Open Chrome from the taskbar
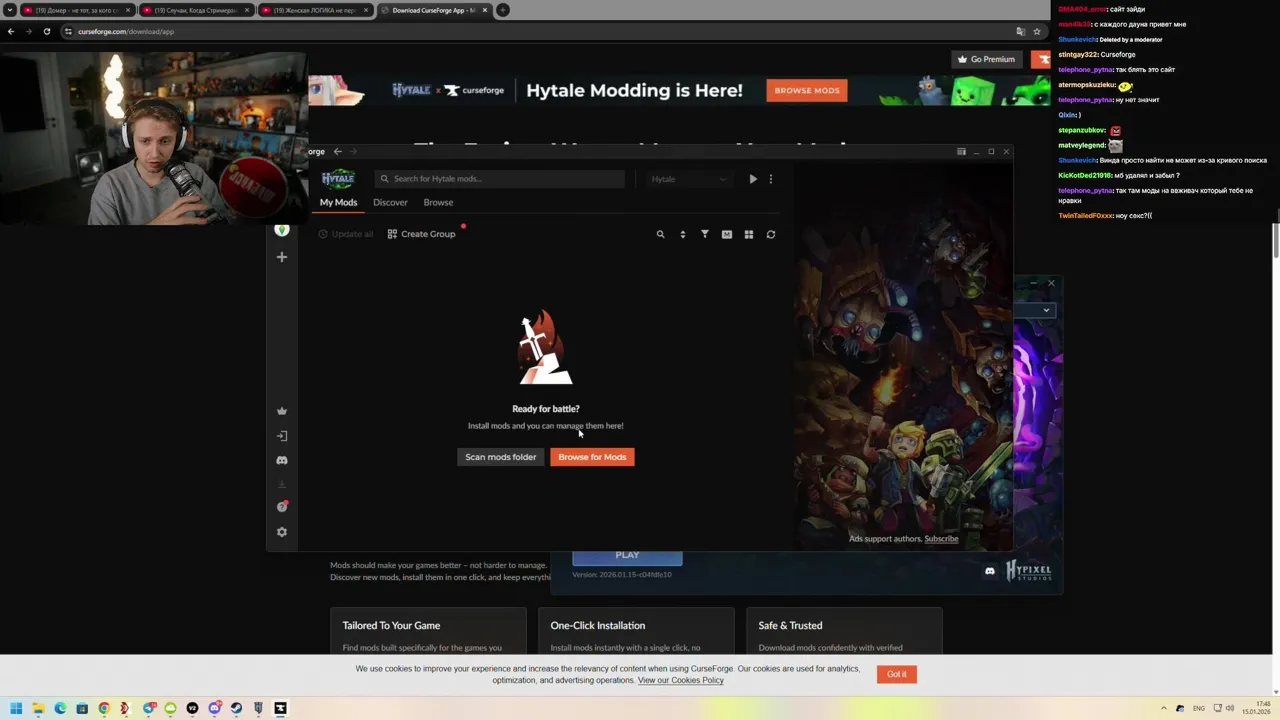The image size is (1280, 720). coord(104,708)
